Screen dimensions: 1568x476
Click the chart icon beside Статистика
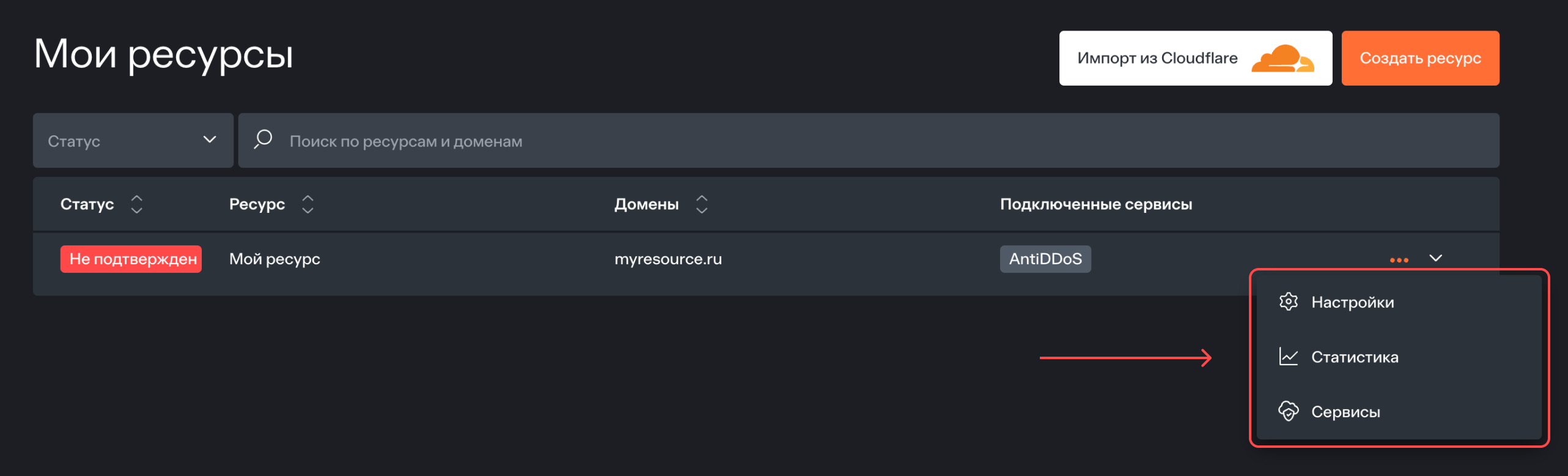[1288, 357]
